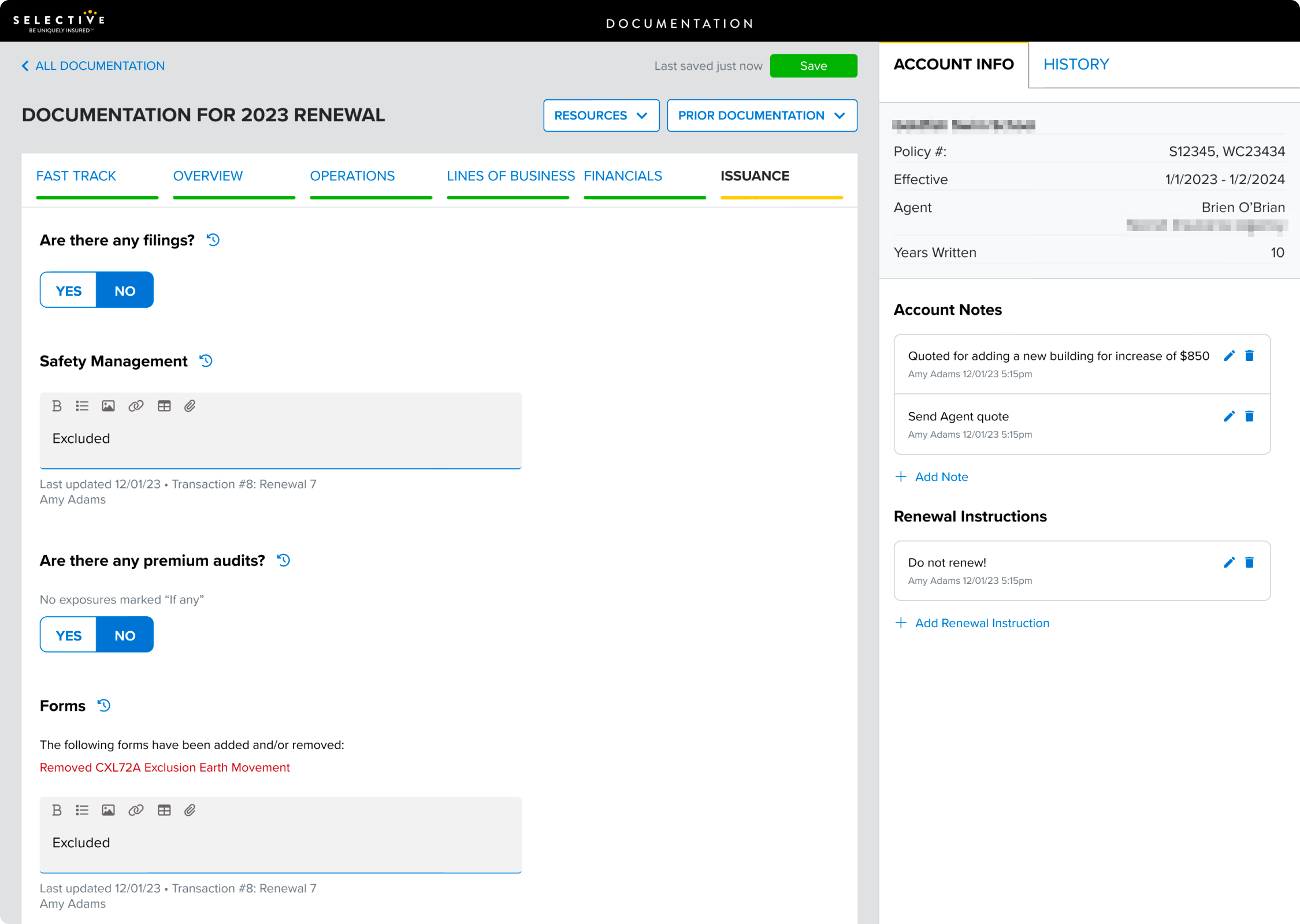Click the history/undo icon next to Forms
1300x924 pixels.
[x=103, y=706]
